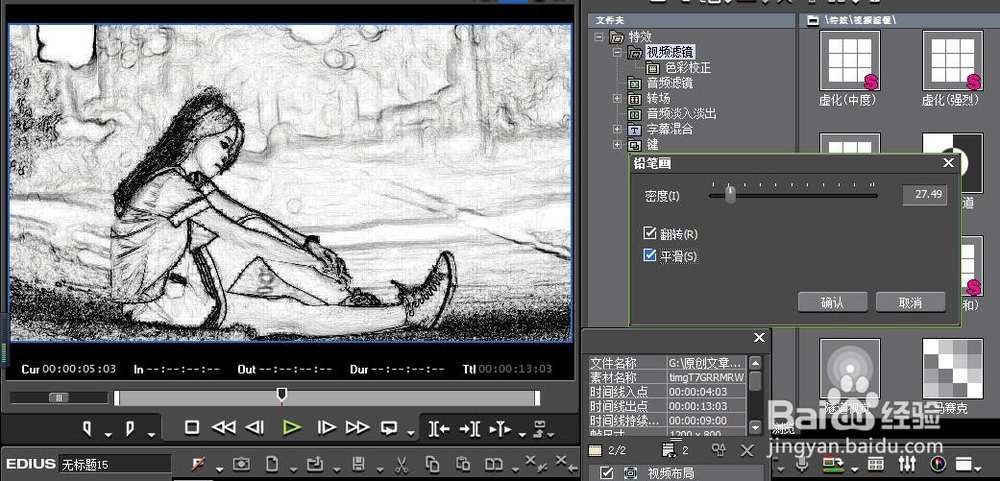Stop playback in the preview player
The width and height of the screenshot is (1000, 481).
192,427
